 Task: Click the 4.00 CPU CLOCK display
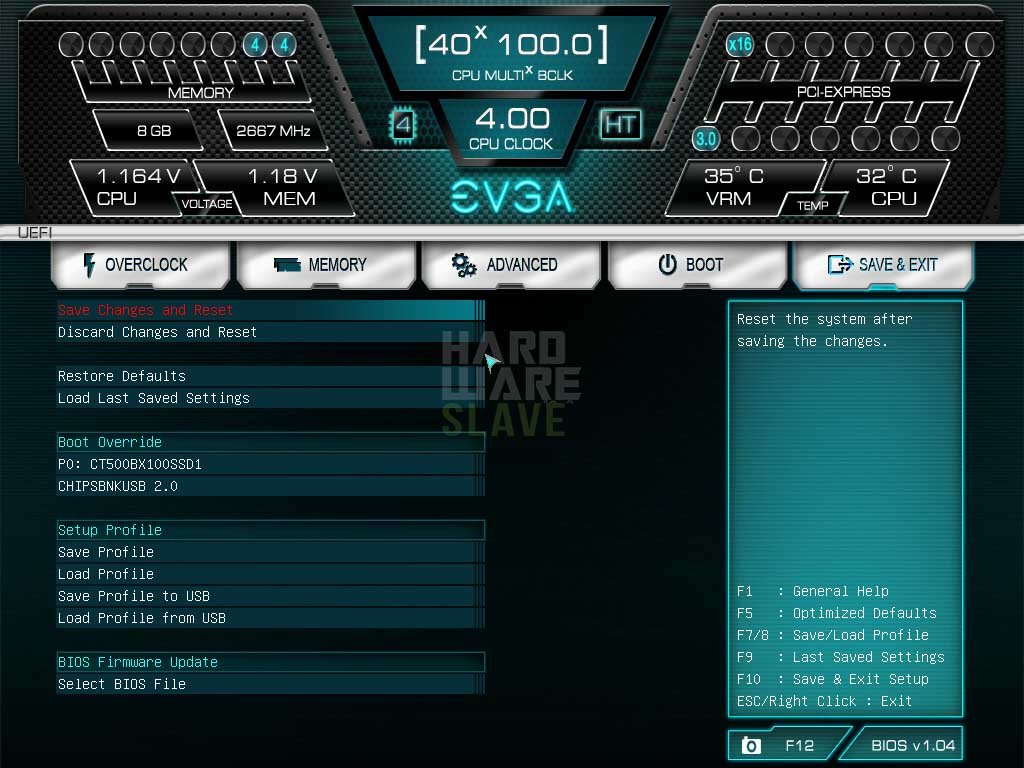click(x=511, y=128)
